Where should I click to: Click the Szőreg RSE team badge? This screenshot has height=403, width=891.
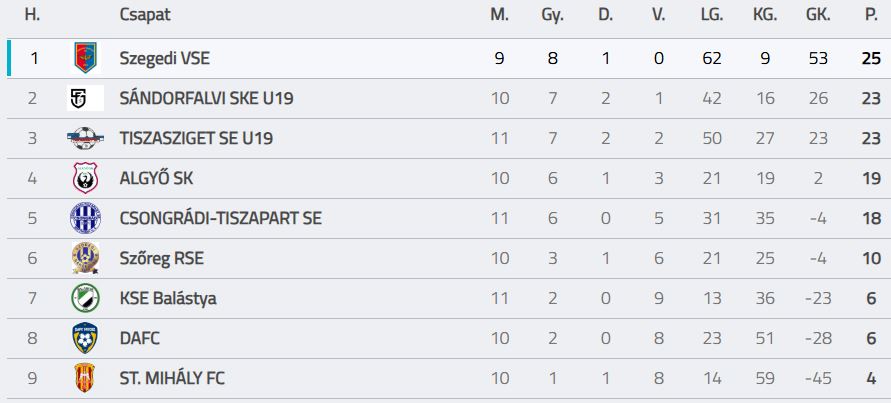[x=85, y=258]
